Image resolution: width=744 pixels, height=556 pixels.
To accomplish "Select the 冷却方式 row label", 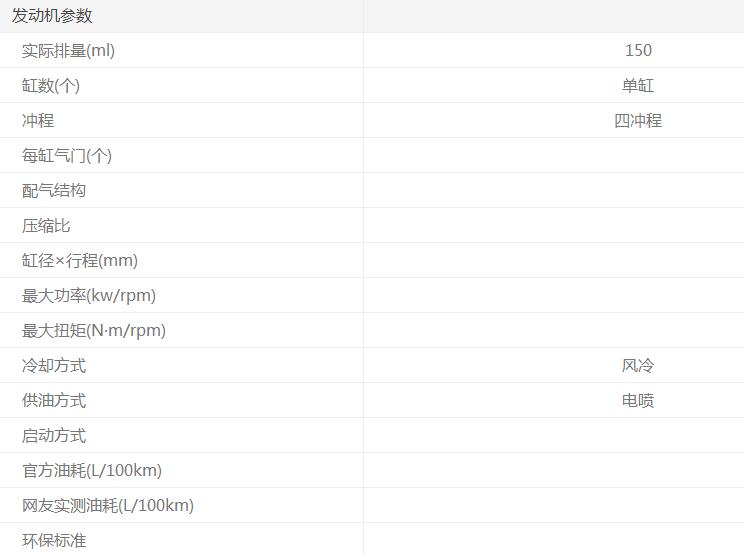I will [x=54, y=366].
